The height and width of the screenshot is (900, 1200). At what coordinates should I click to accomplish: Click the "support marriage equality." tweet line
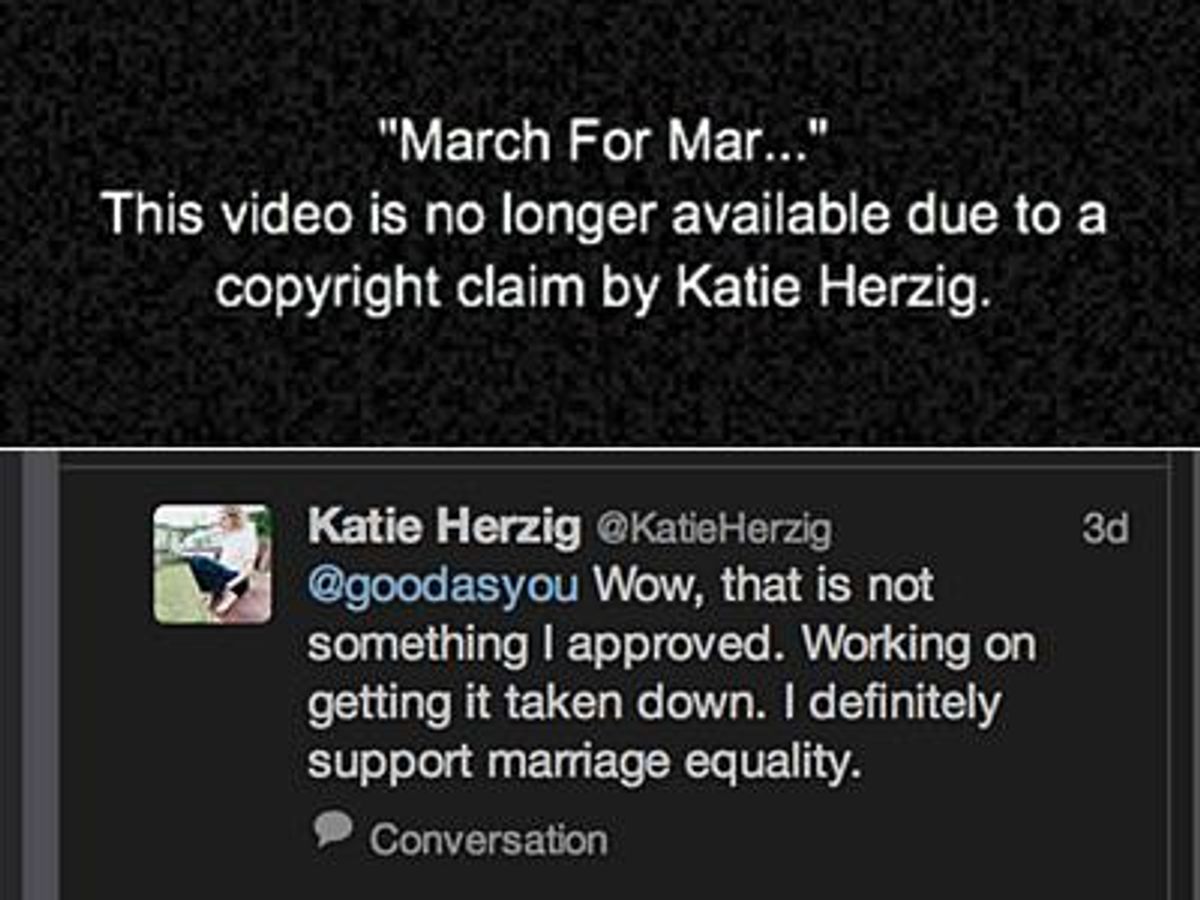(583, 764)
